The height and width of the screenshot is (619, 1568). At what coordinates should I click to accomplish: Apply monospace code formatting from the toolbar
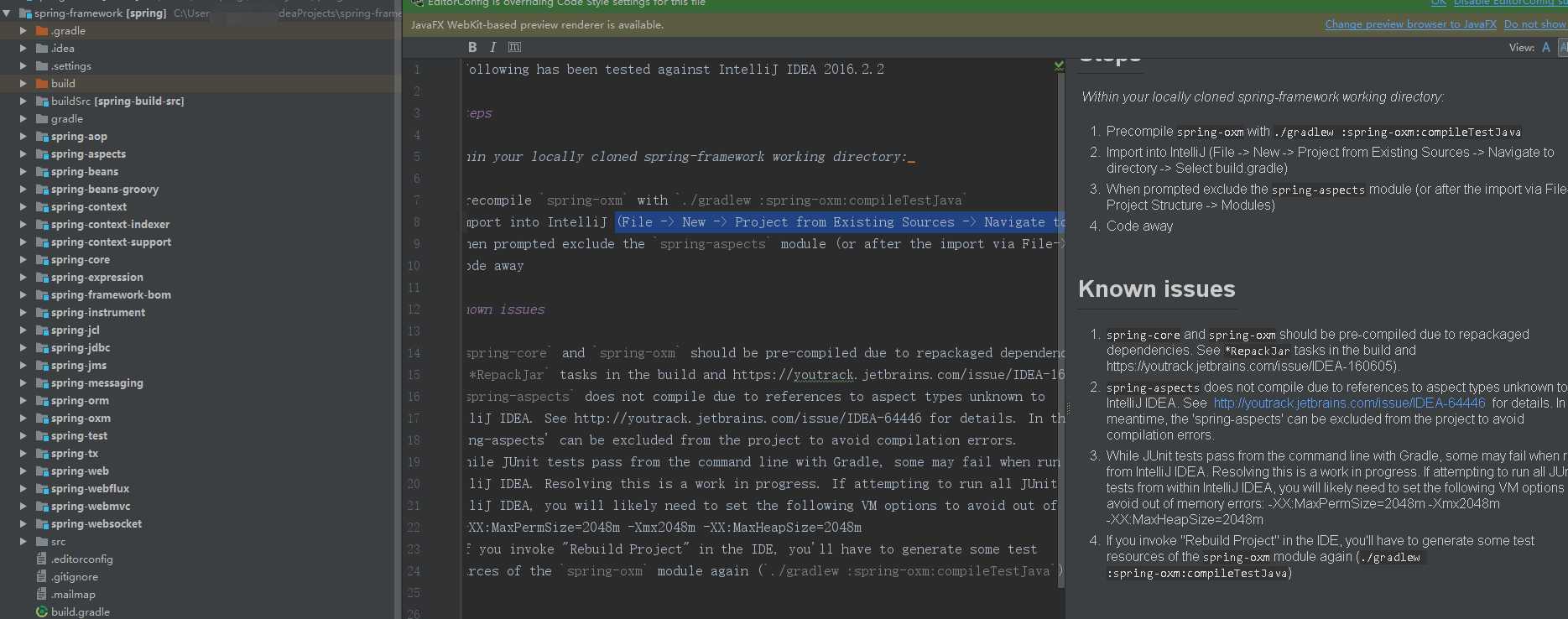(514, 47)
